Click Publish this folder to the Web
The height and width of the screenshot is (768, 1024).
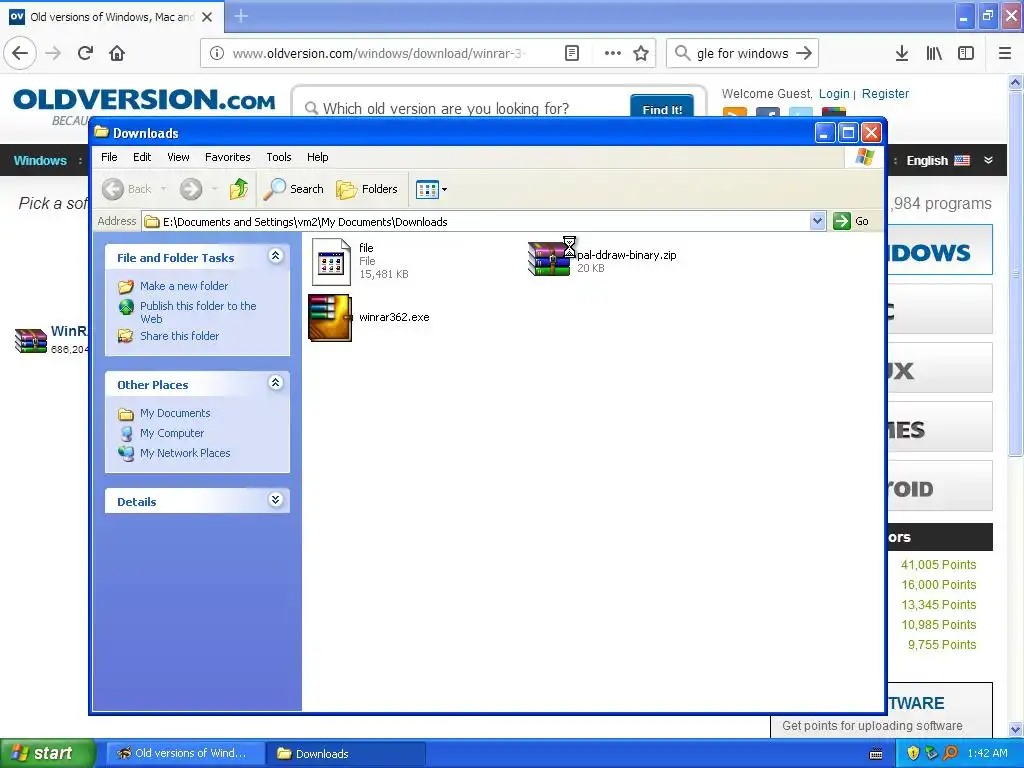tap(198, 312)
